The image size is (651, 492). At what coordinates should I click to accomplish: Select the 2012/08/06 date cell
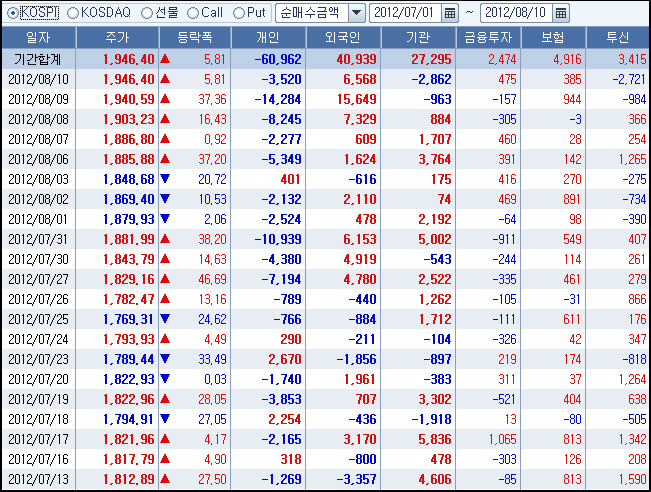coord(38,159)
